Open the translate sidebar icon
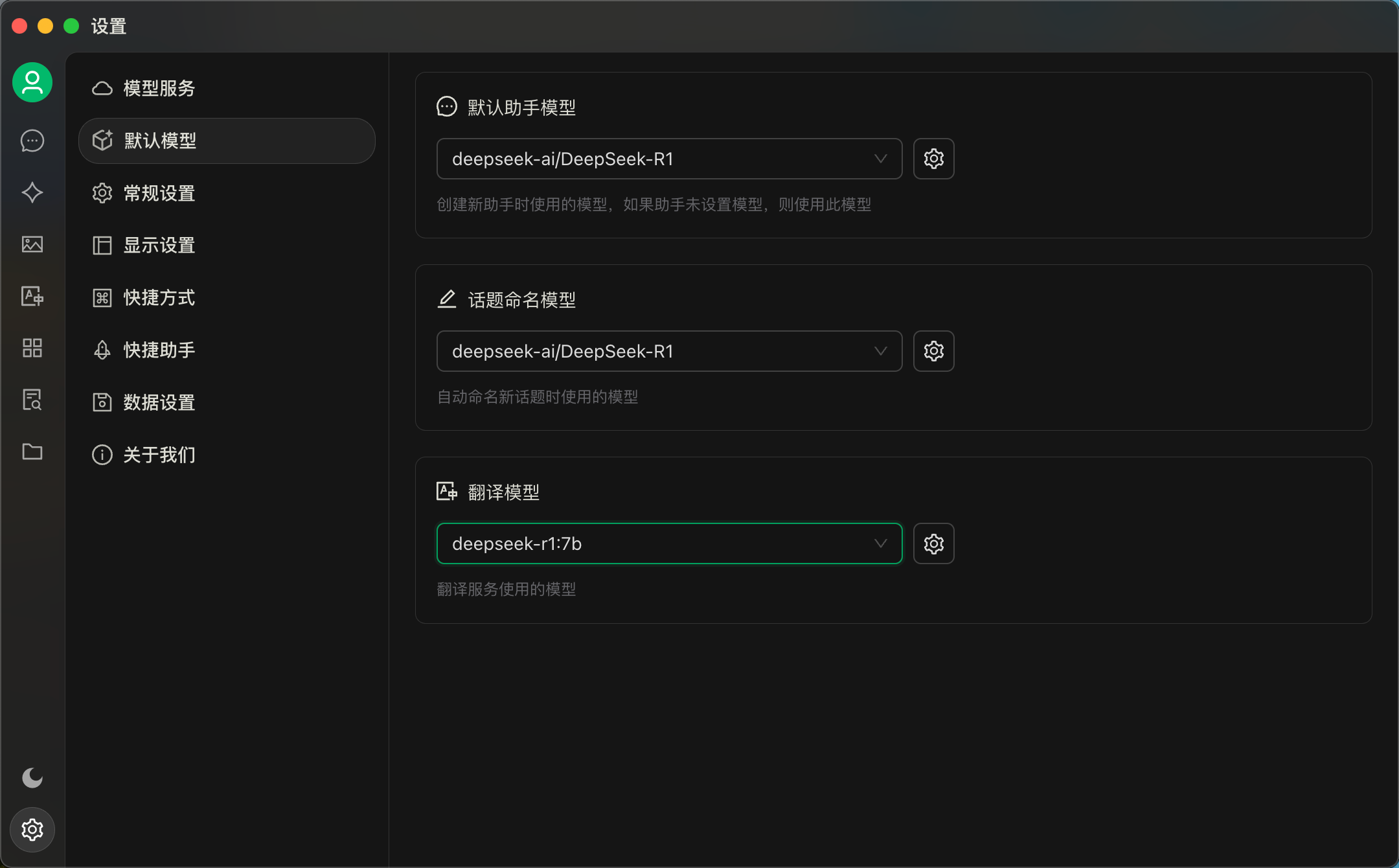 coord(32,296)
